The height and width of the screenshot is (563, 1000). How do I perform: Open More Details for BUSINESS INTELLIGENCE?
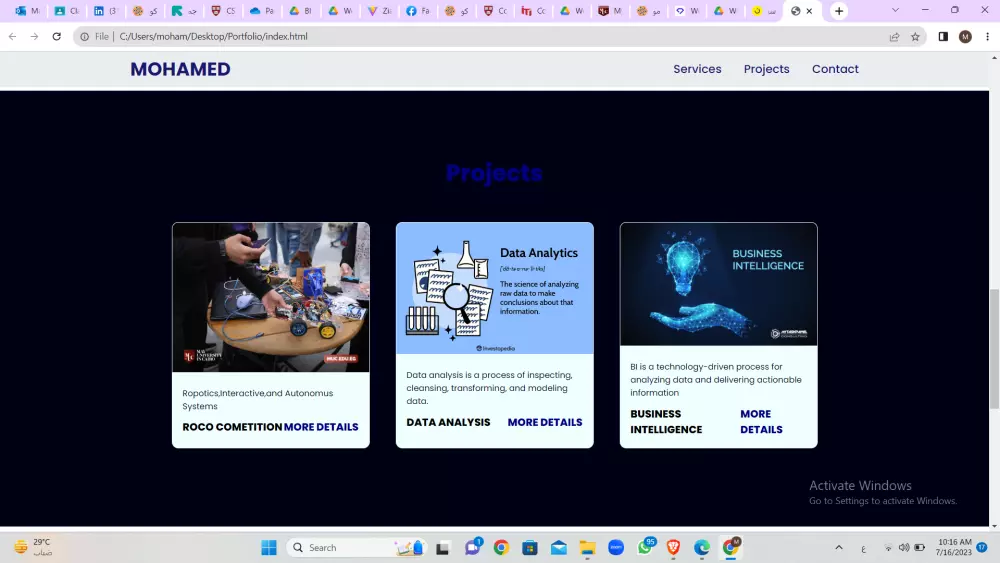(761, 421)
